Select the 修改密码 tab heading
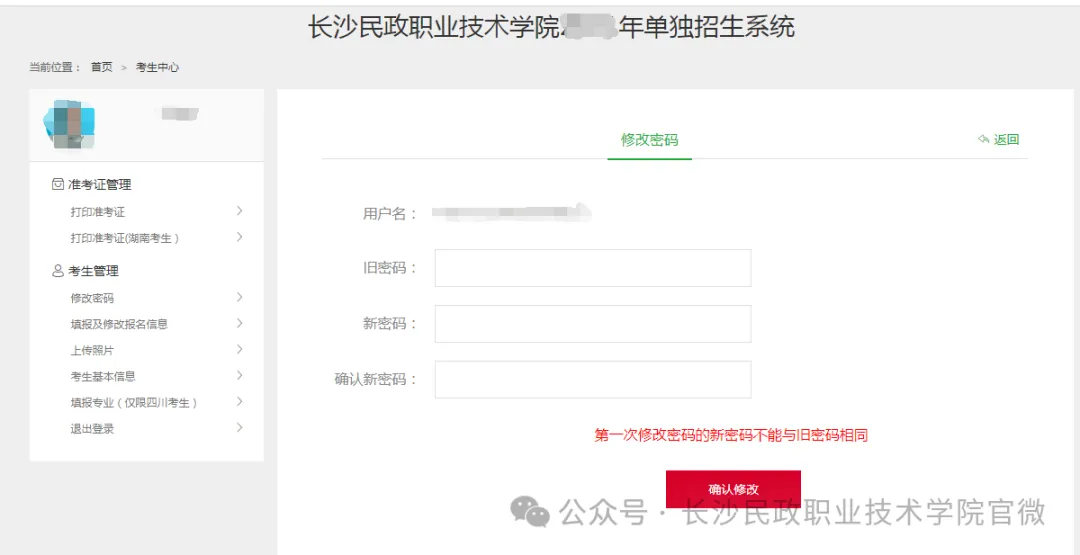Viewport: 1080px width, 555px height. point(649,140)
